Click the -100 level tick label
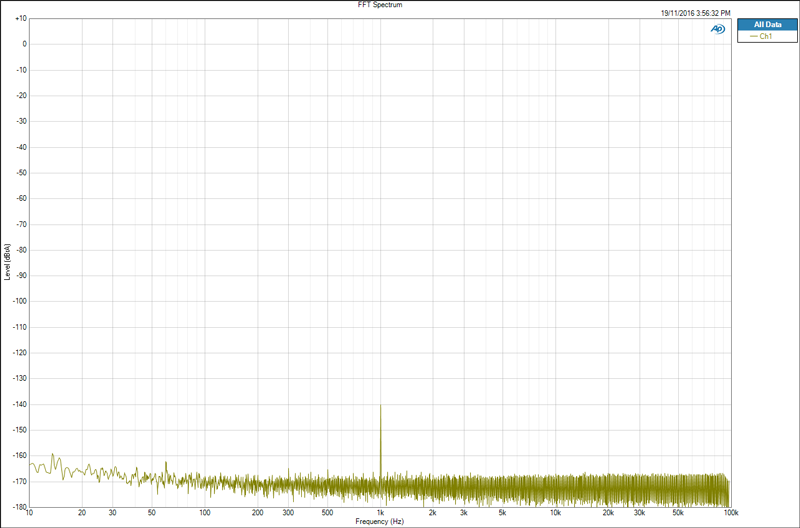Screen dimensions: 800x528 [x=20, y=301]
